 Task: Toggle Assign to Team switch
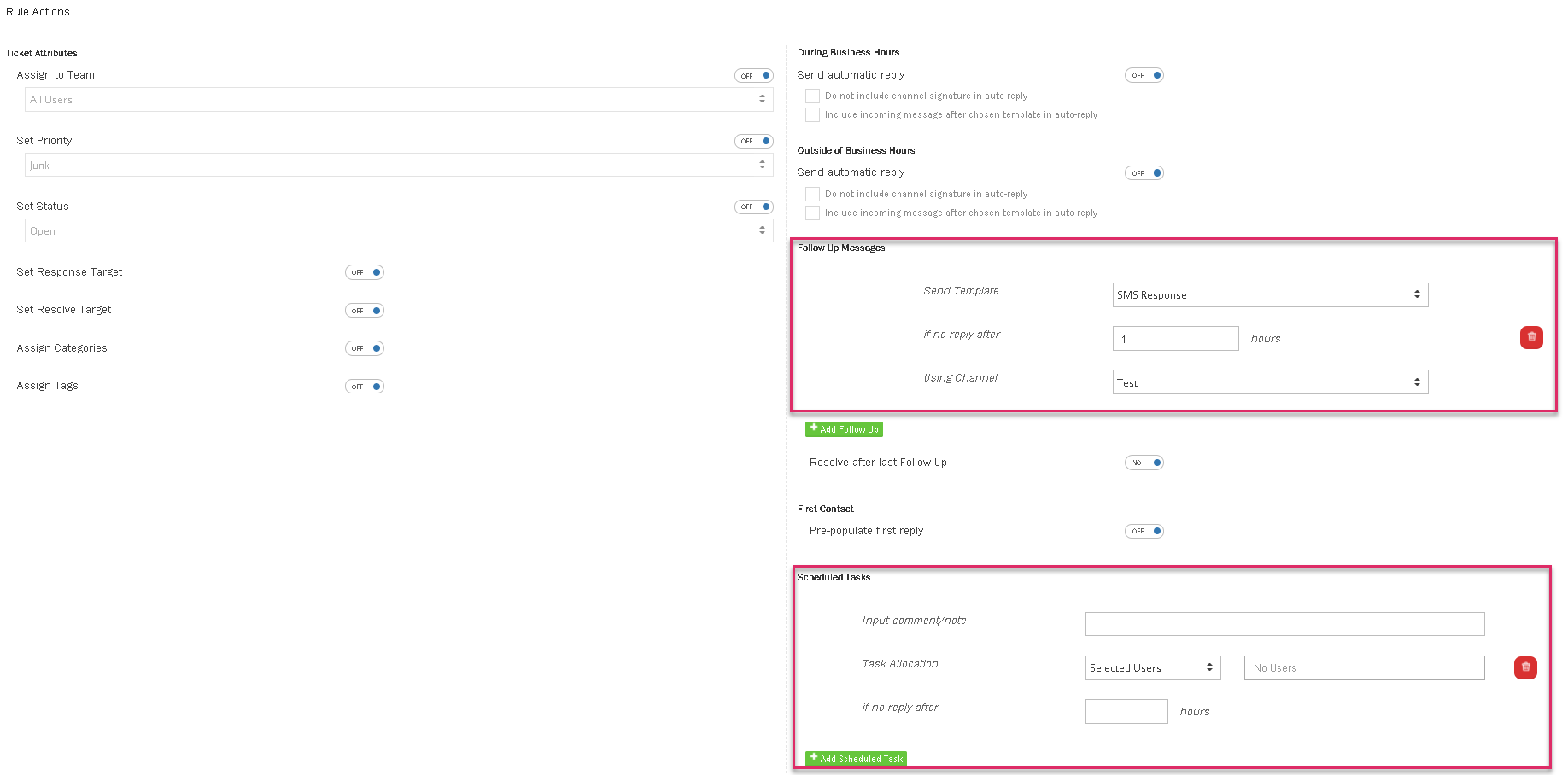[753, 76]
